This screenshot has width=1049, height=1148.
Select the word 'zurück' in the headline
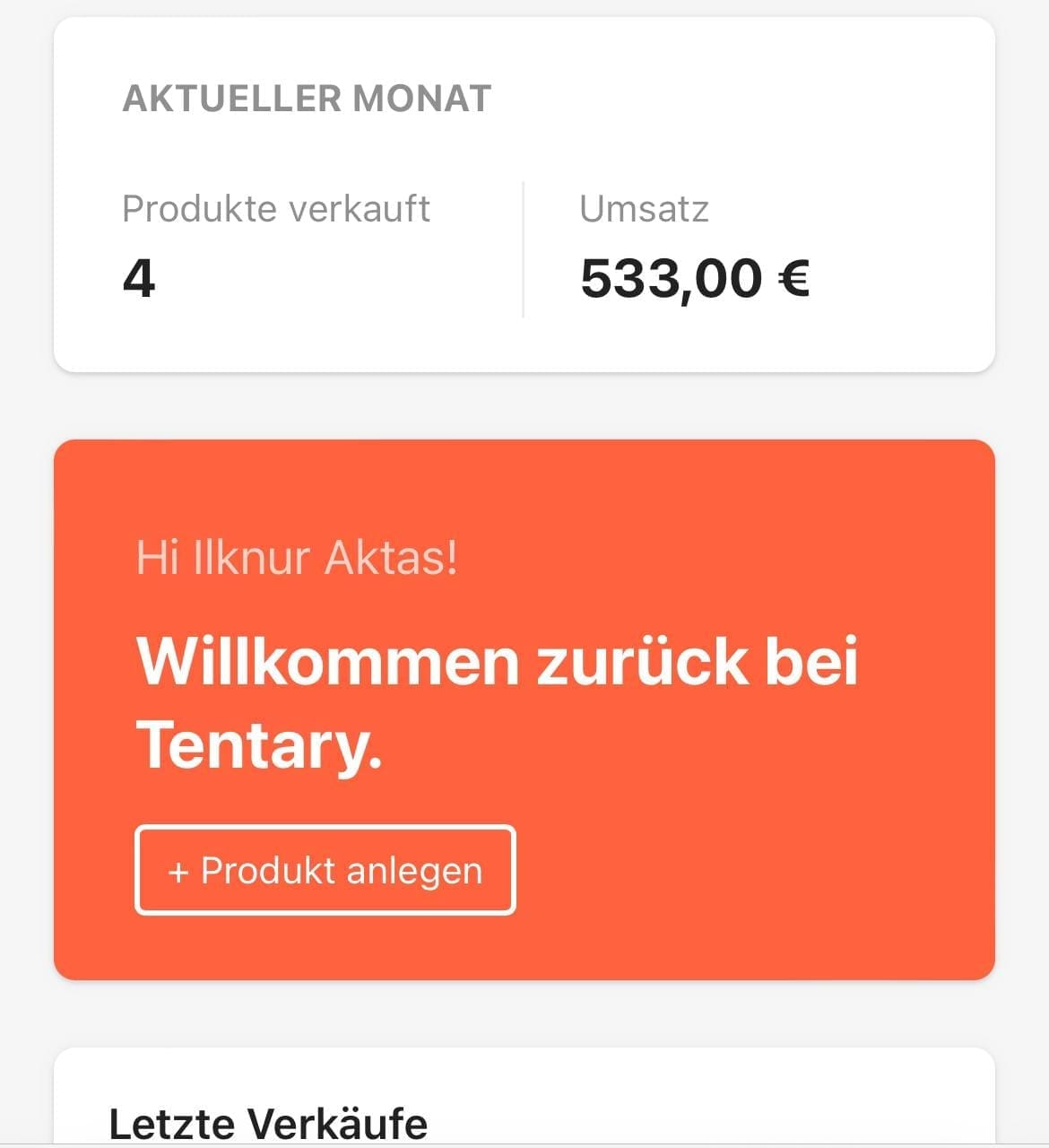(642, 661)
